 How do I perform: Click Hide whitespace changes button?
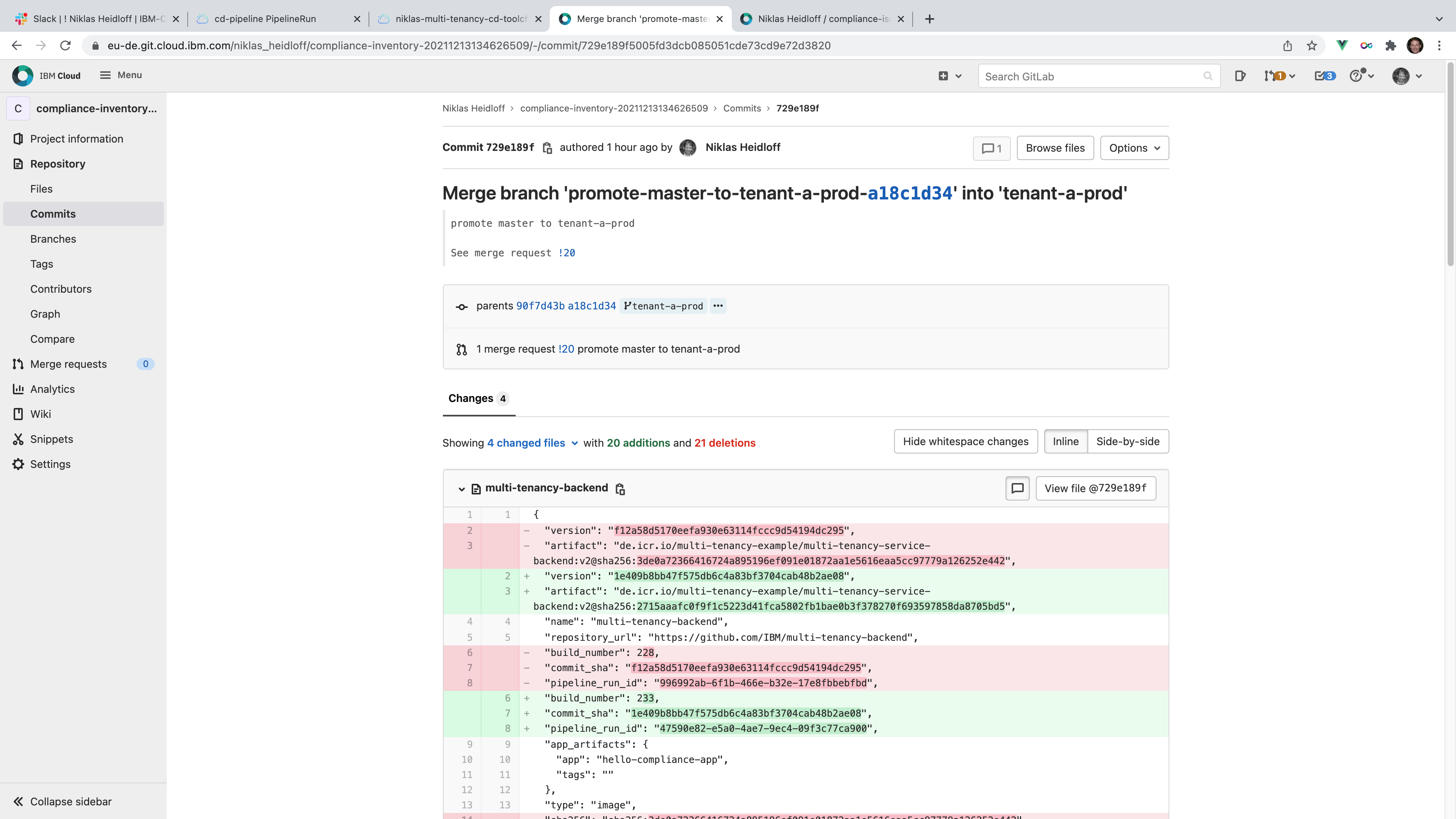pos(965,441)
